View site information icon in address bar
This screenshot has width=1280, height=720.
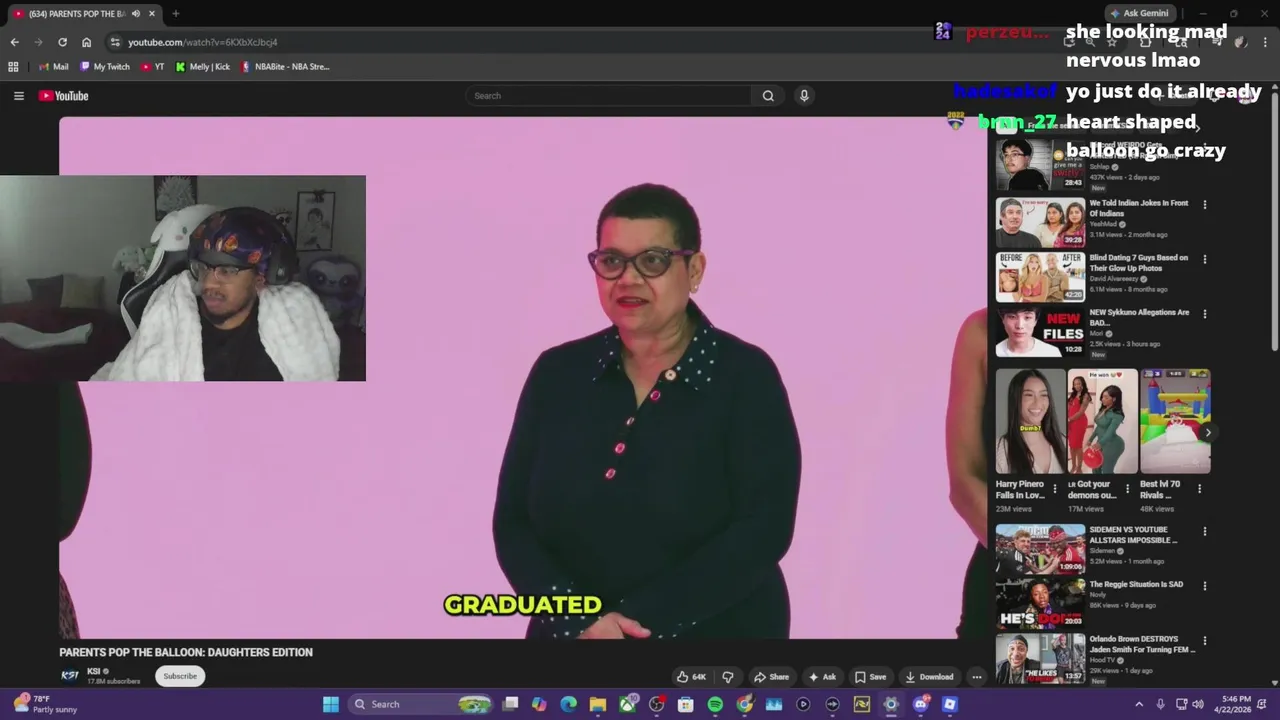[115, 42]
